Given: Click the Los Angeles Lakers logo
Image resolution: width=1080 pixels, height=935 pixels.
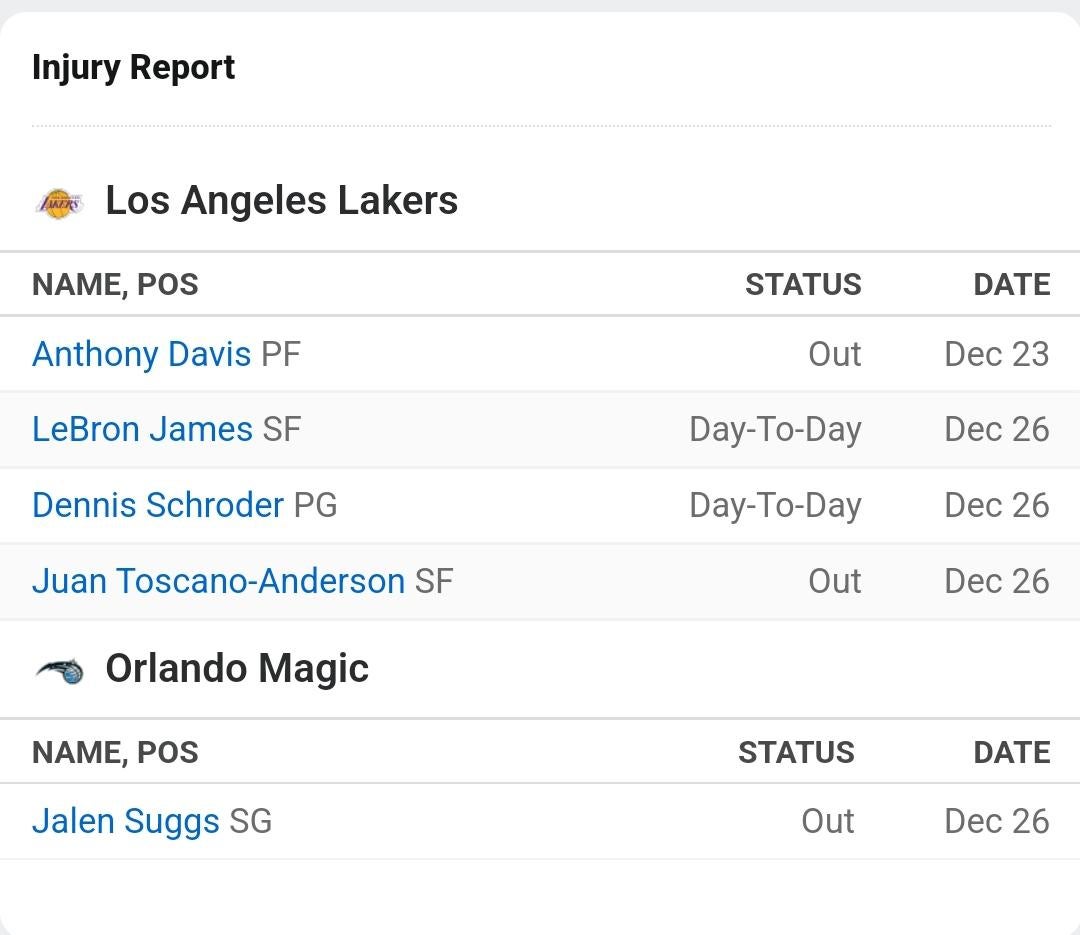Looking at the screenshot, I should (x=59, y=202).
